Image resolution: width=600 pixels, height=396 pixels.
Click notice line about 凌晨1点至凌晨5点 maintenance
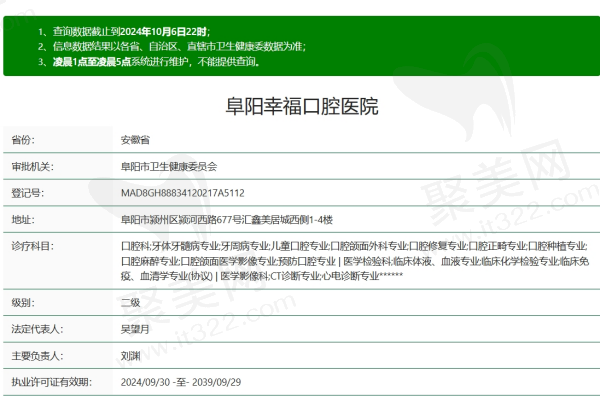click(149, 61)
